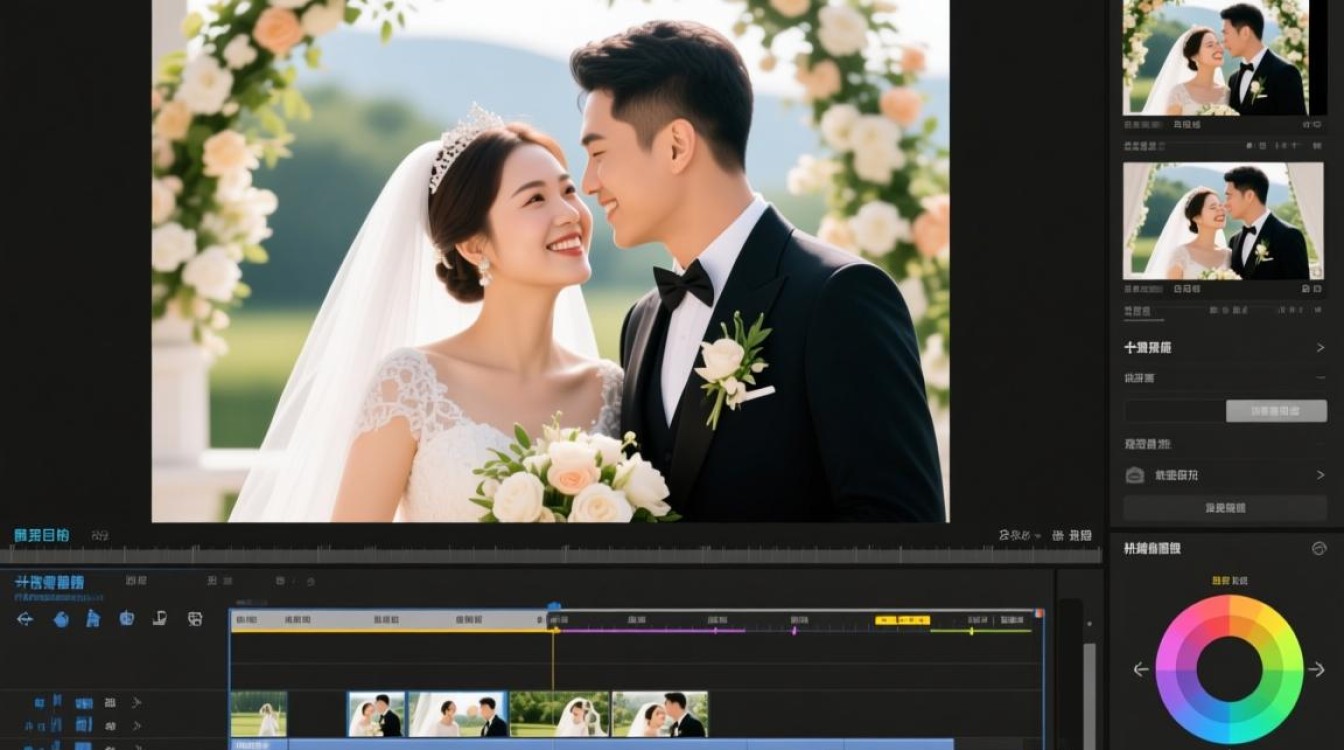Select the second timeline clip of the couple
Screen dimensions: 1344x750
(x=376, y=714)
